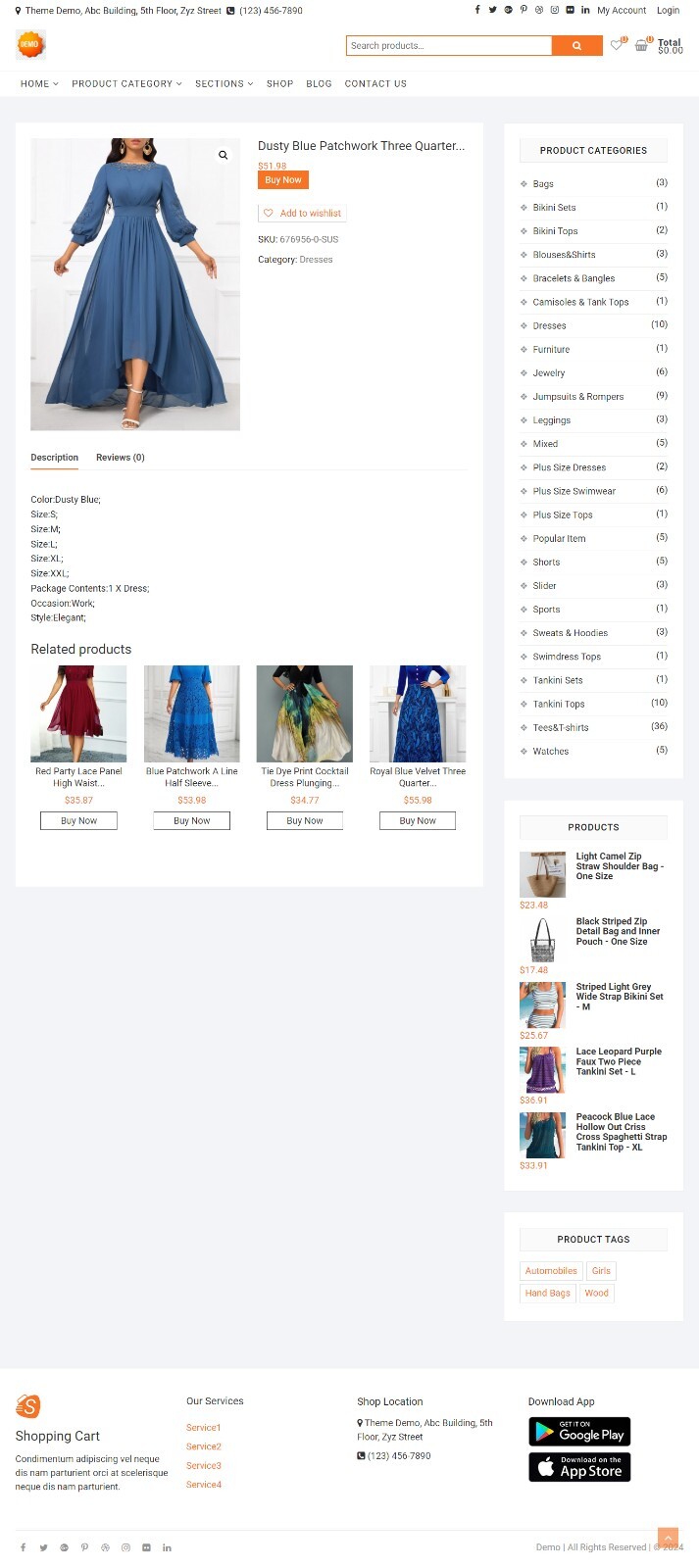Open Peacock Blue Lace Tankini Top product
Image resolution: width=699 pixels, height=1568 pixels.
[622, 1132]
